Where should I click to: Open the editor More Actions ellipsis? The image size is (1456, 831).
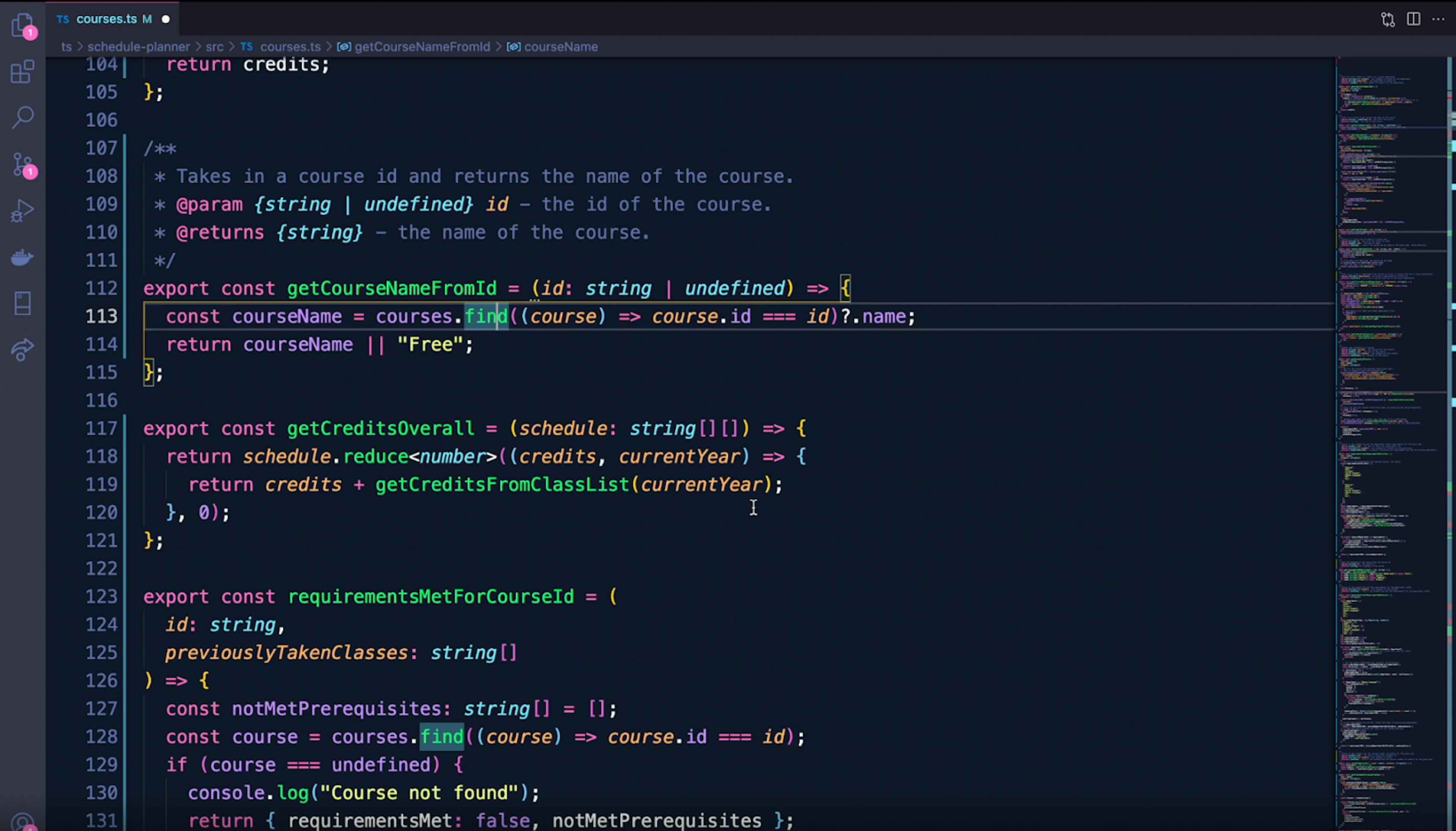1438,19
